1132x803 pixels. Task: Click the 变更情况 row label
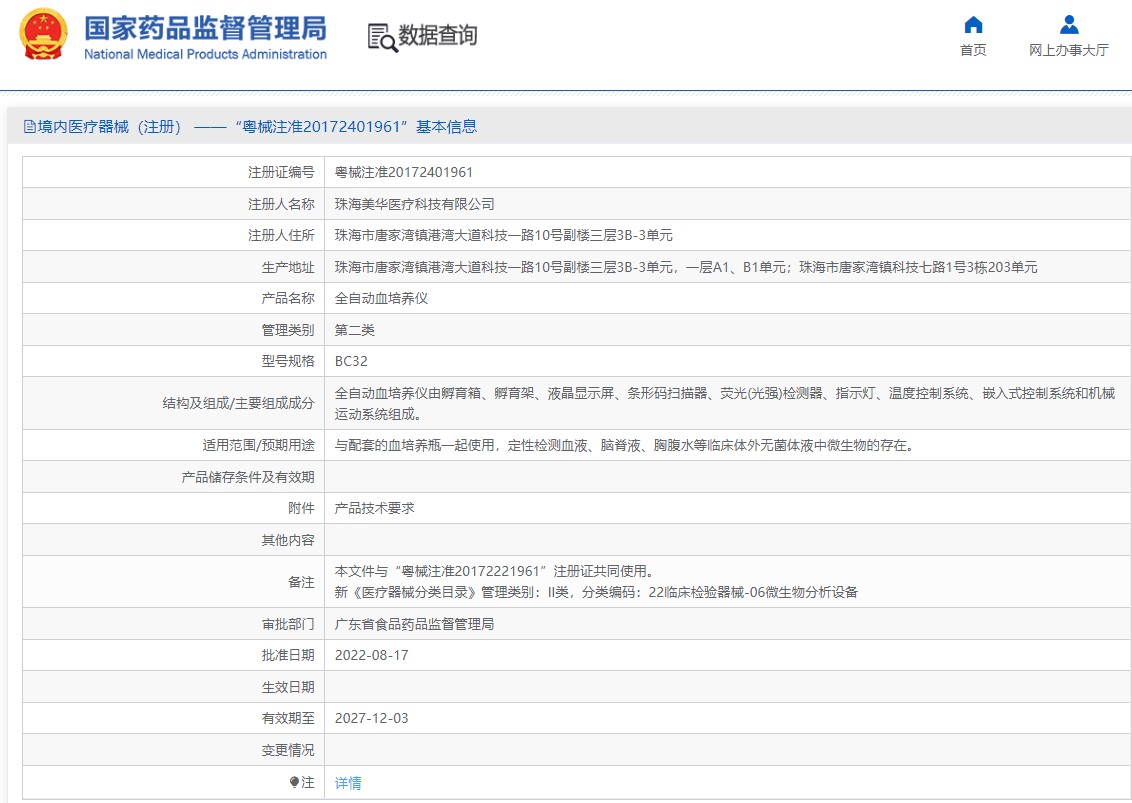pos(287,750)
